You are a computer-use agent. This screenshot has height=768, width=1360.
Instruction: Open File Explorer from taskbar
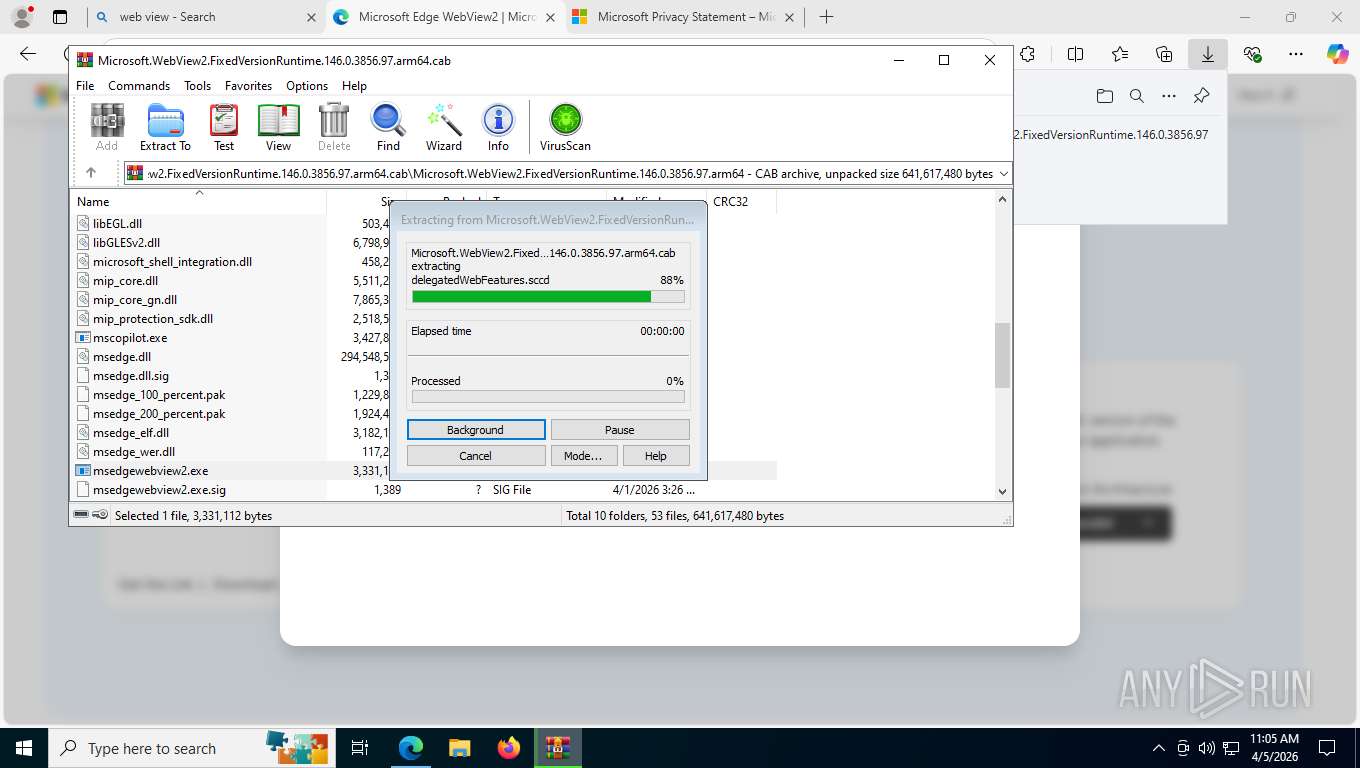coord(459,748)
